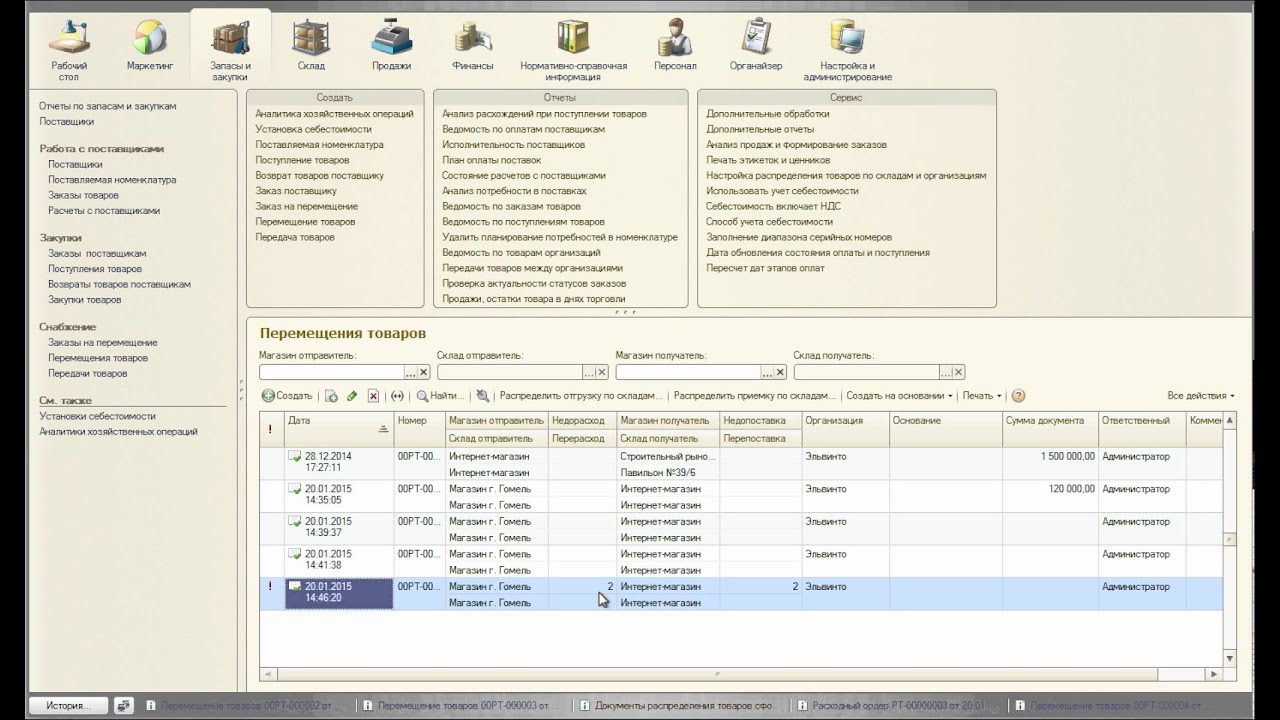Expand the Печать dropdown
This screenshot has width=1280, height=720.
[x=982, y=396]
